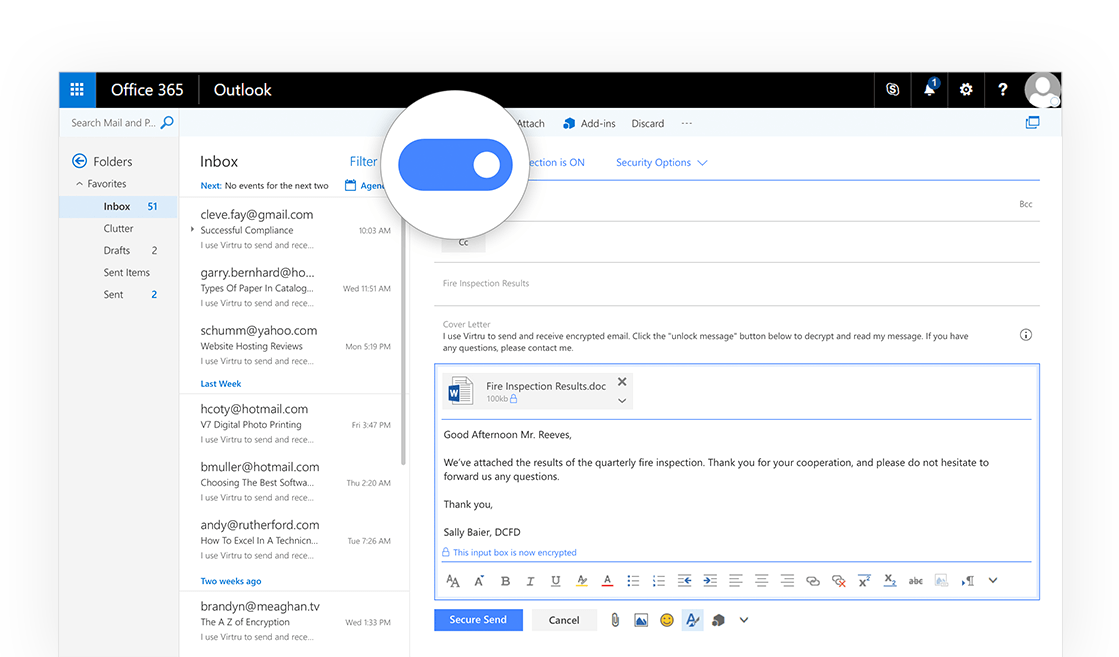Click the Secure Send button
The height and width of the screenshot is (657, 1119).
478,620
